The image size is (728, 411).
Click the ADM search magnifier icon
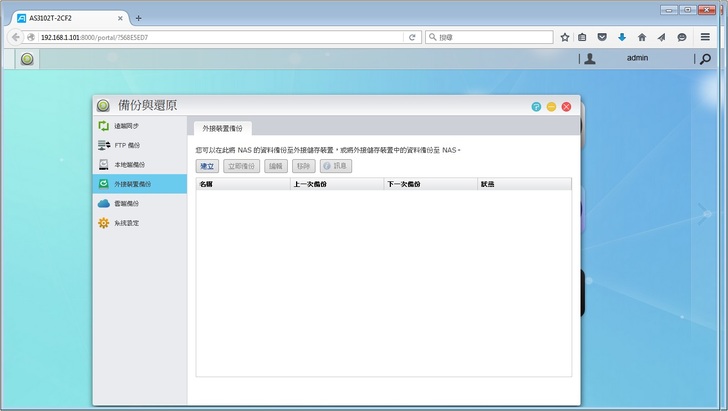pyautogui.click(x=705, y=59)
